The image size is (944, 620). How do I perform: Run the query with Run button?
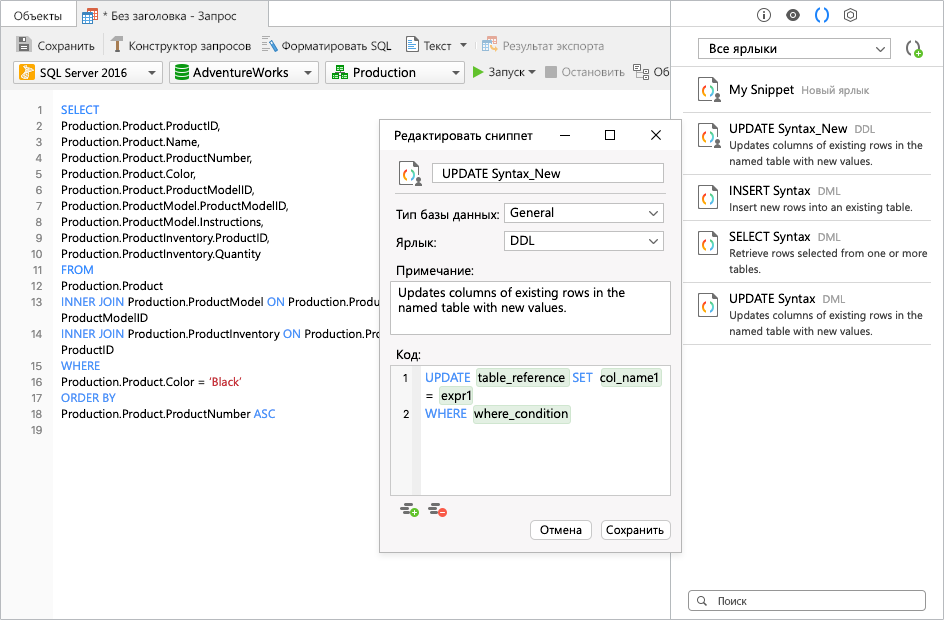(x=504, y=72)
